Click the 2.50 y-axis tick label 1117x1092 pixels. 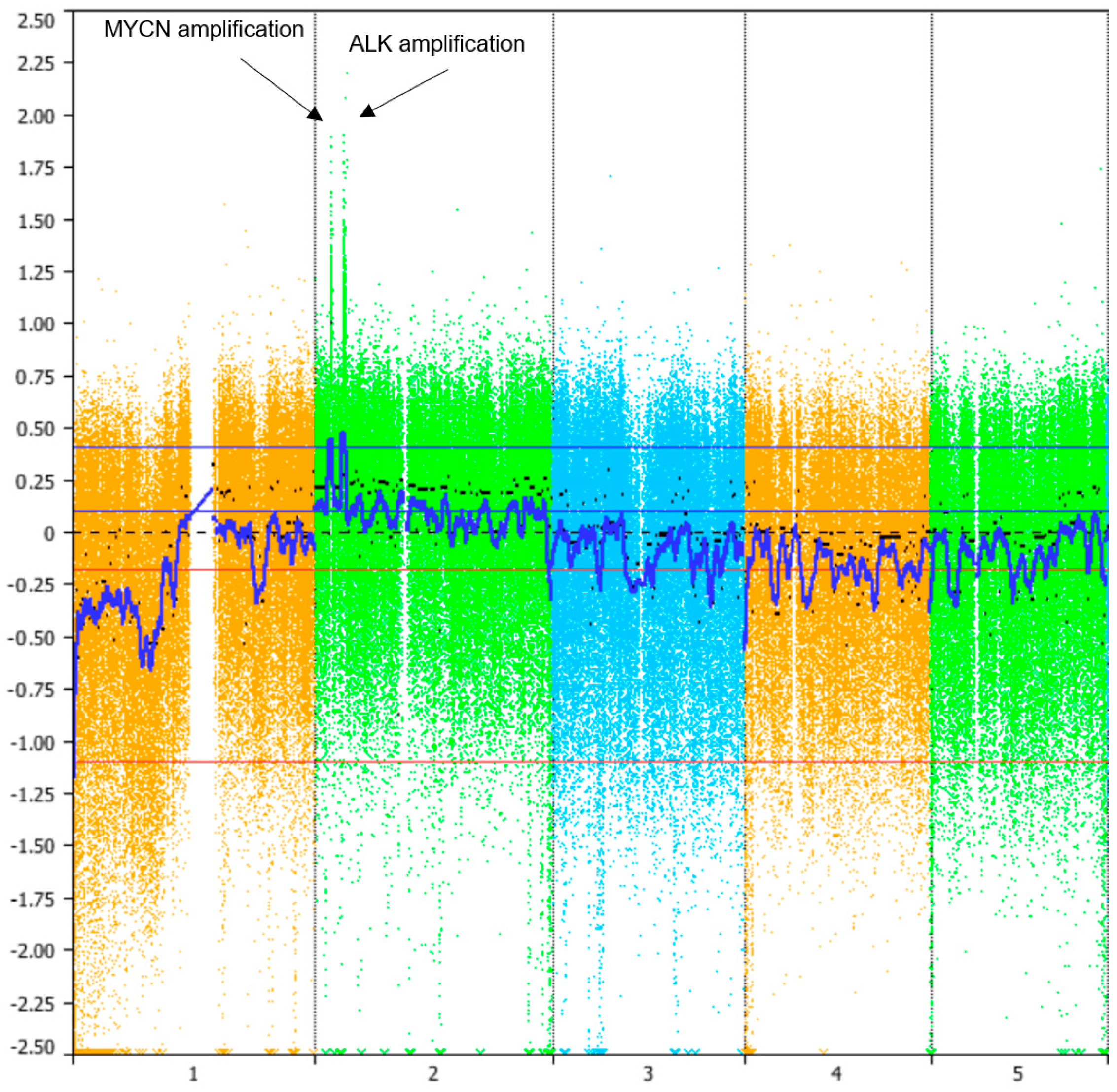(36, 21)
